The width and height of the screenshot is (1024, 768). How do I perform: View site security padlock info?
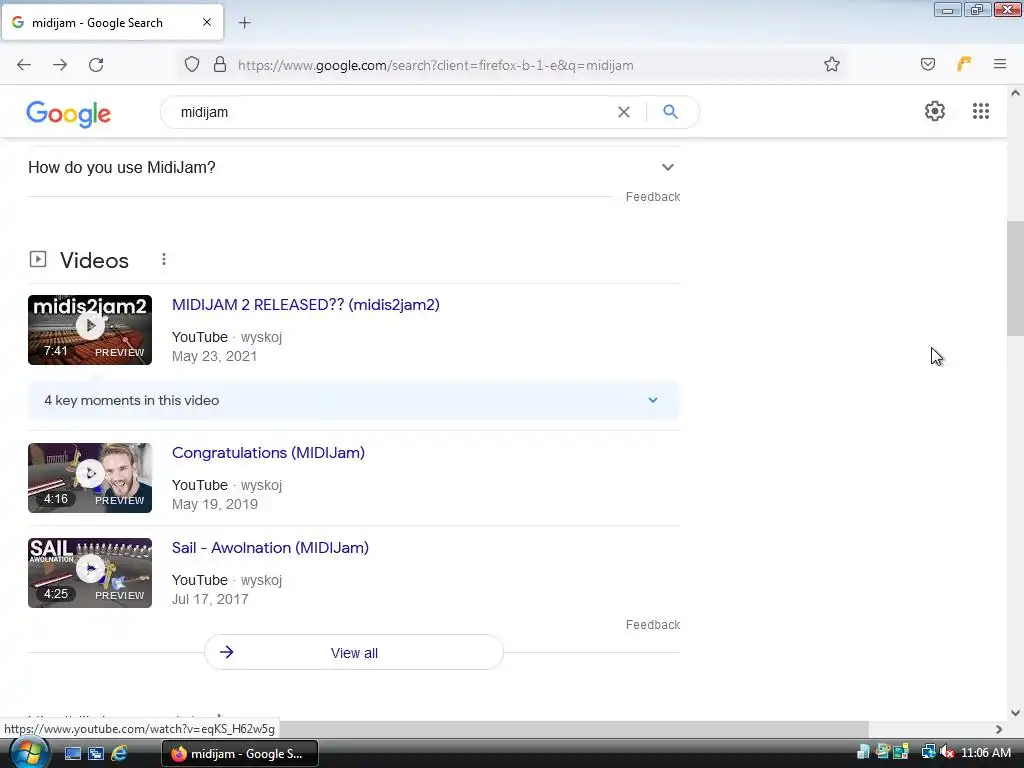[220, 65]
